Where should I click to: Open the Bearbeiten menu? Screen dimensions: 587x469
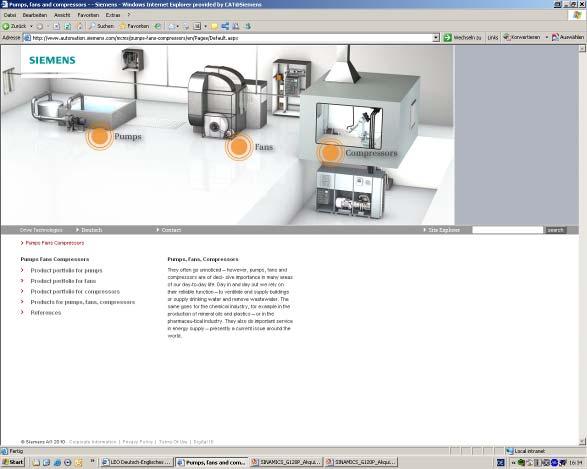[x=35, y=15]
